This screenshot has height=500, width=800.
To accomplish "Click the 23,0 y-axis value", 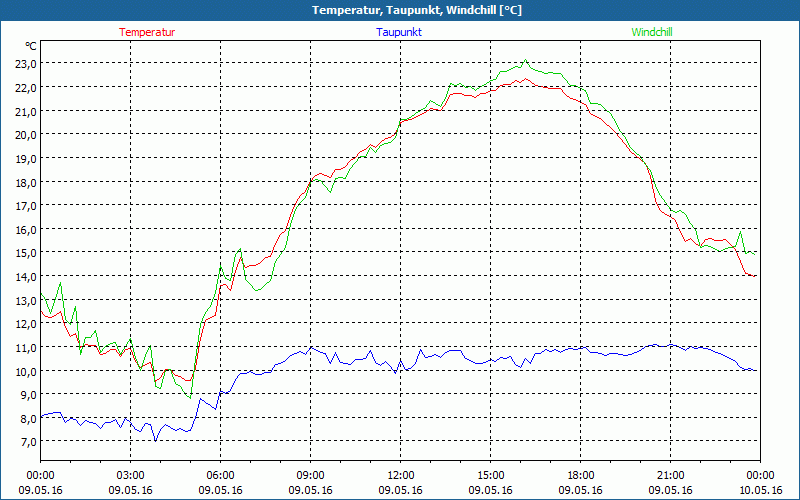I will (x=26, y=64).
